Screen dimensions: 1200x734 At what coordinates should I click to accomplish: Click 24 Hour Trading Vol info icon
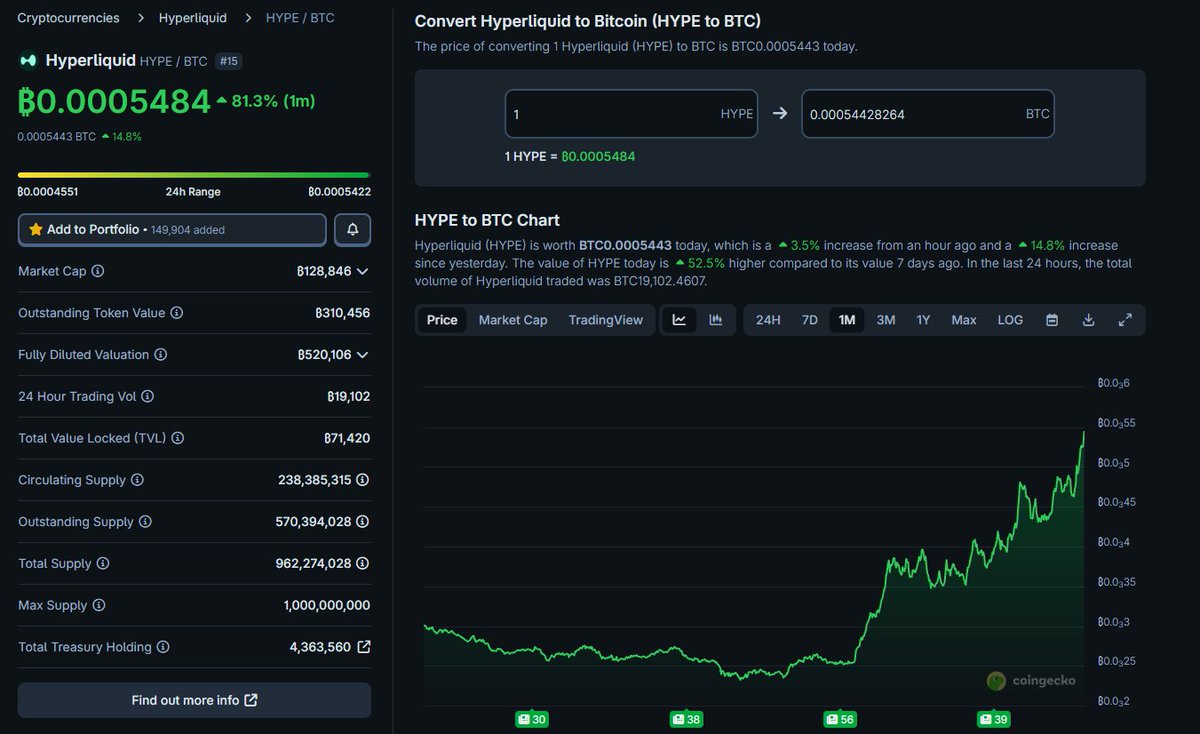pyautogui.click(x=148, y=397)
